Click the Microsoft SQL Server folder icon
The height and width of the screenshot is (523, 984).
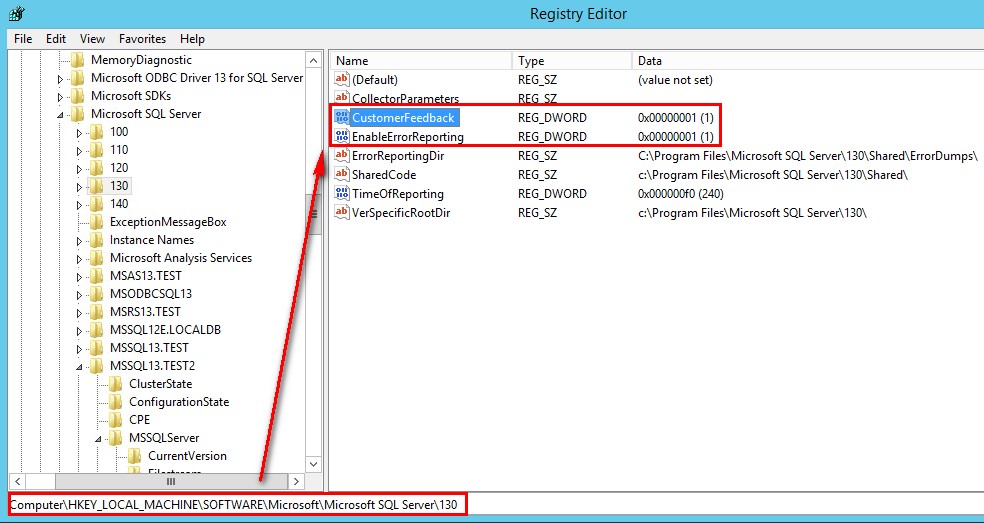click(77, 114)
